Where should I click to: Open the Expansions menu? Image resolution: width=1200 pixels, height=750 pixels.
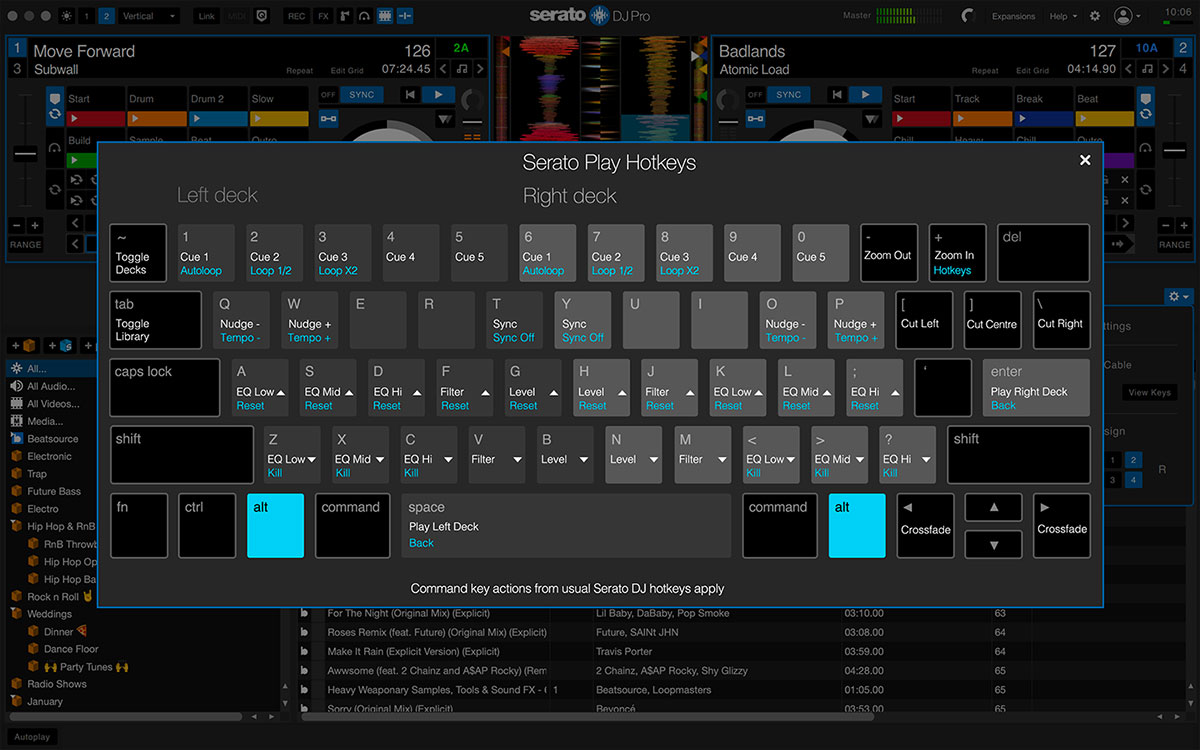click(1013, 16)
